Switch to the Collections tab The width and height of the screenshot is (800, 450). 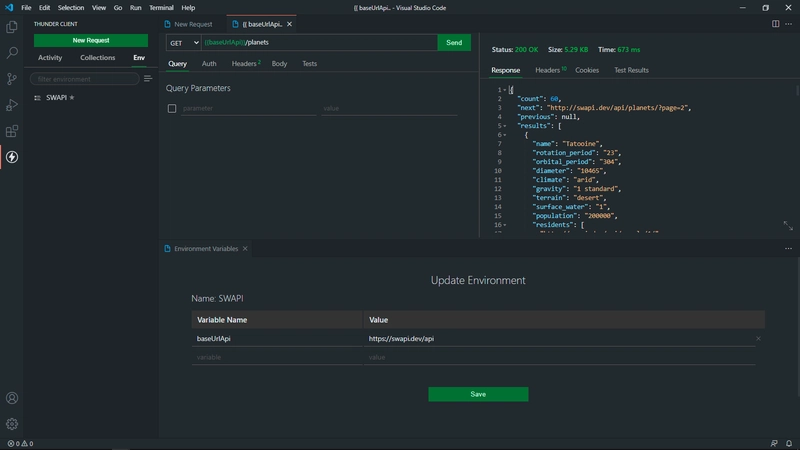click(x=97, y=58)
